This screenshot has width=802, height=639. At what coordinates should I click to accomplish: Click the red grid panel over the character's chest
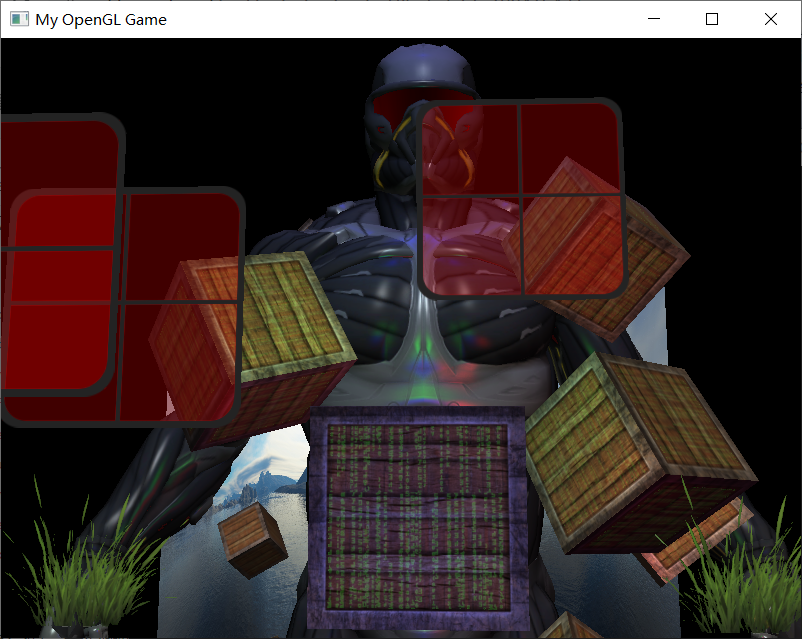tap(520, 200)
